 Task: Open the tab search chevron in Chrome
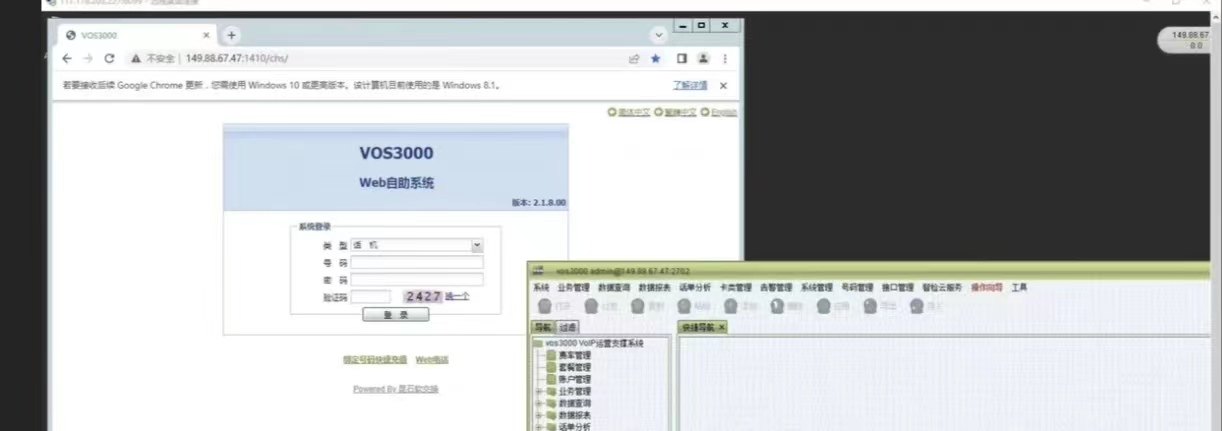tap(658, 35)
